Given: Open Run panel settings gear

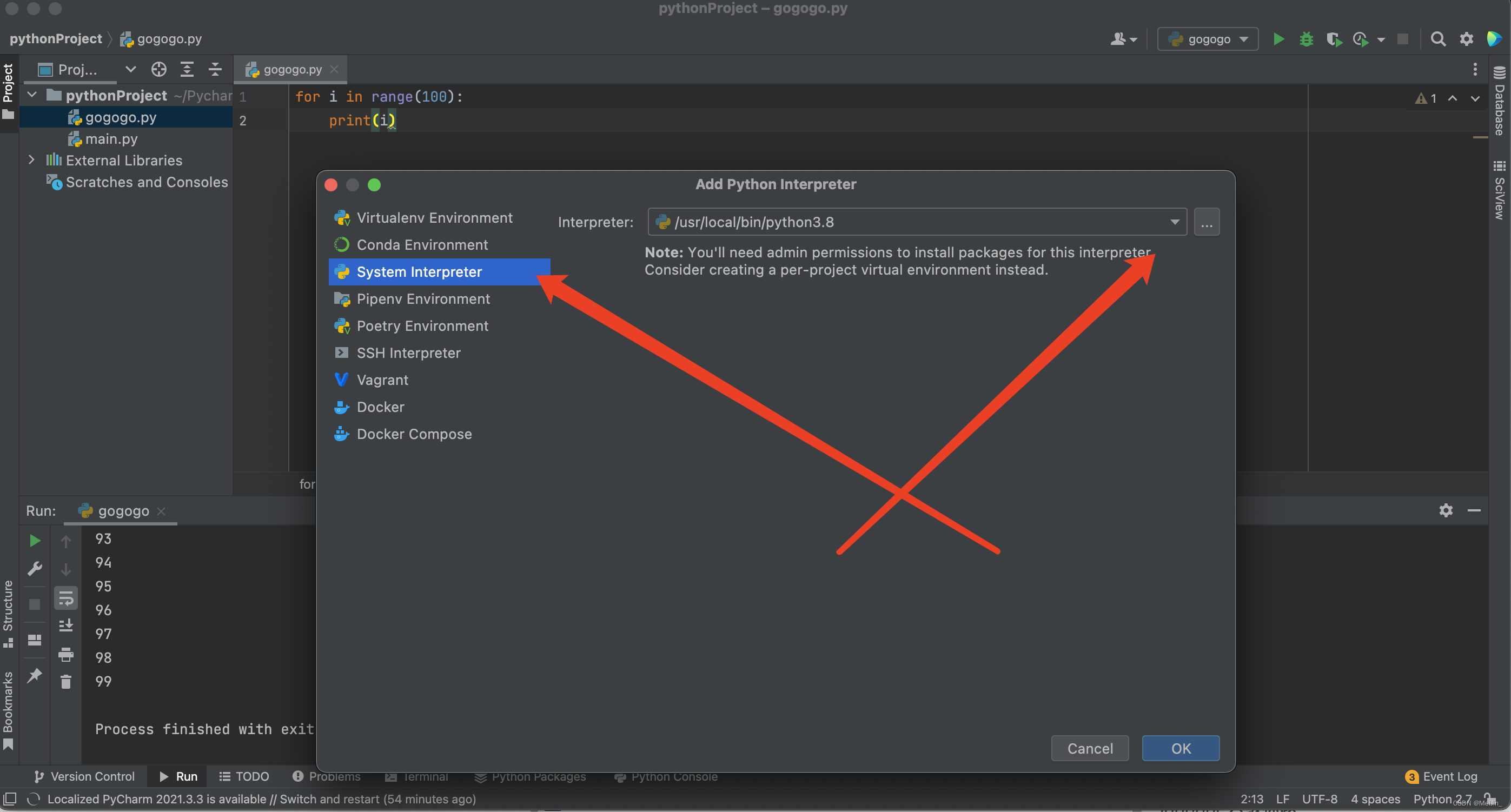Looking at the screenshot, I should [1446, 511].
